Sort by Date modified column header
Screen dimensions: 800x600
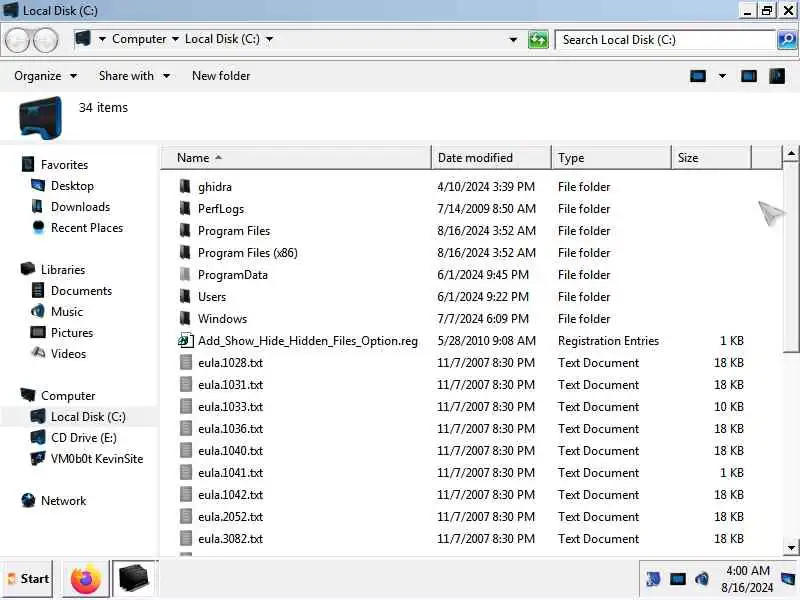(x=491, y=158)
